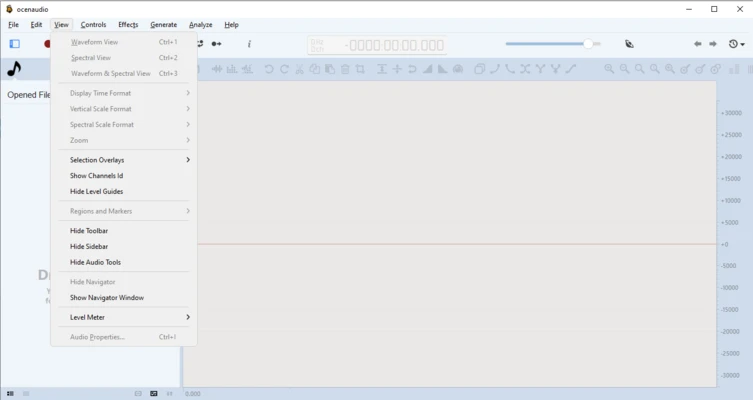
Task: Expand Display Time Format submenu
Action: click(x=124, y=93)
